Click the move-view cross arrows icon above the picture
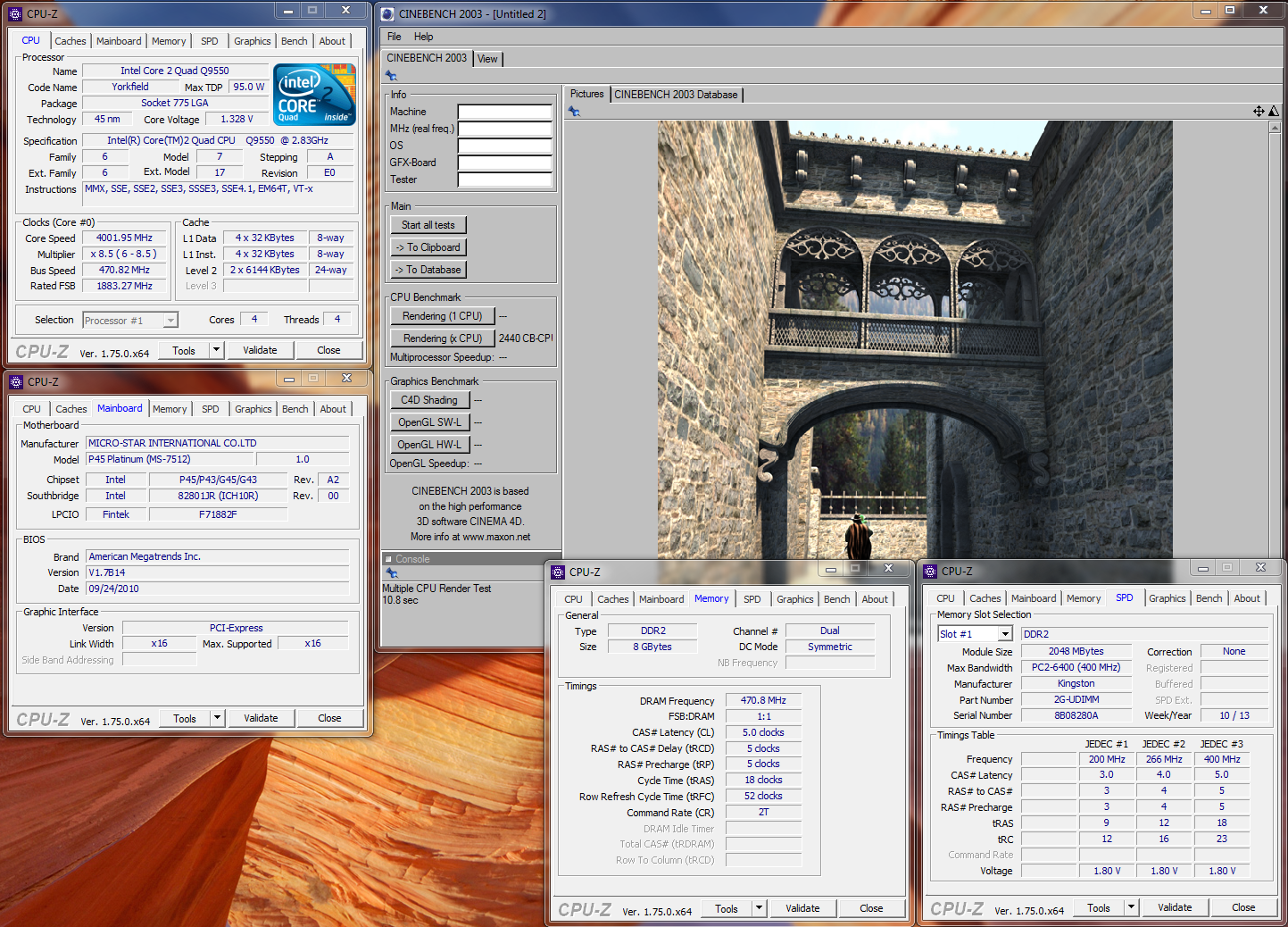This screenshot has height=927, width=1288. pyautogui.click(x=1259, y=112)
